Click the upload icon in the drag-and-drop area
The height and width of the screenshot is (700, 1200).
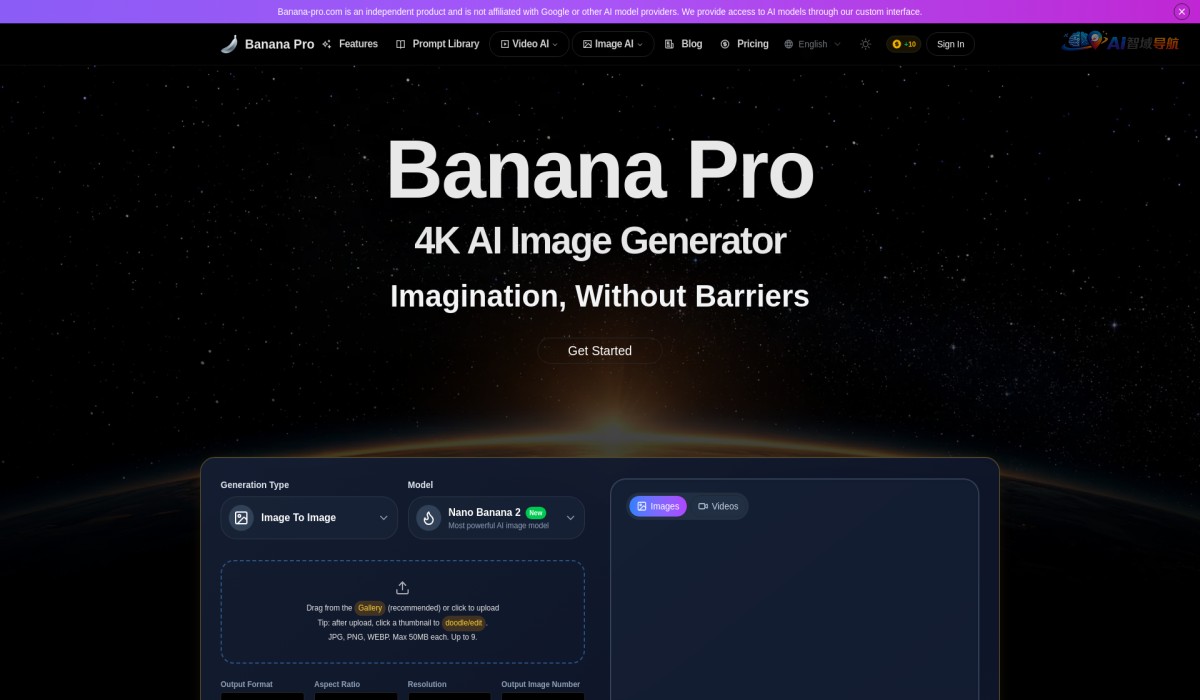tap(402, 589)
